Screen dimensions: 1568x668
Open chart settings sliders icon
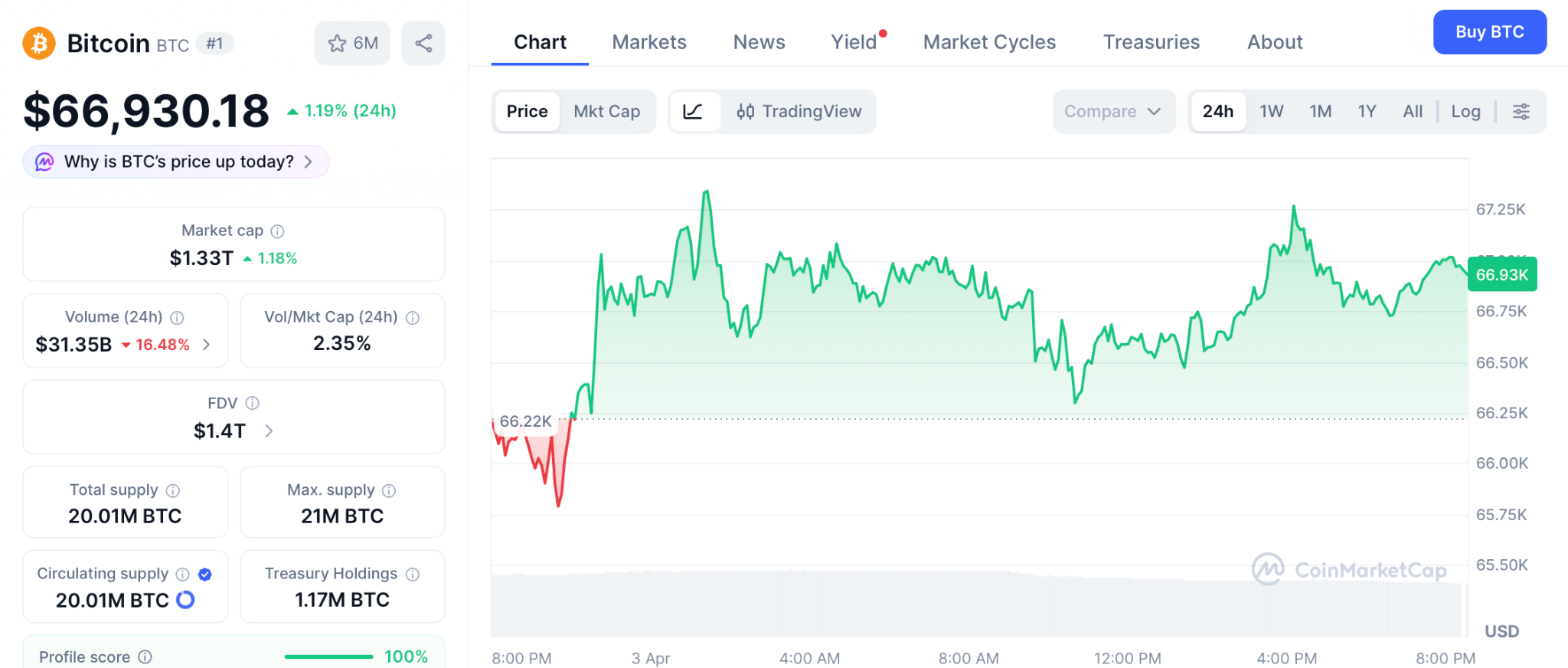pos(1521,112)
